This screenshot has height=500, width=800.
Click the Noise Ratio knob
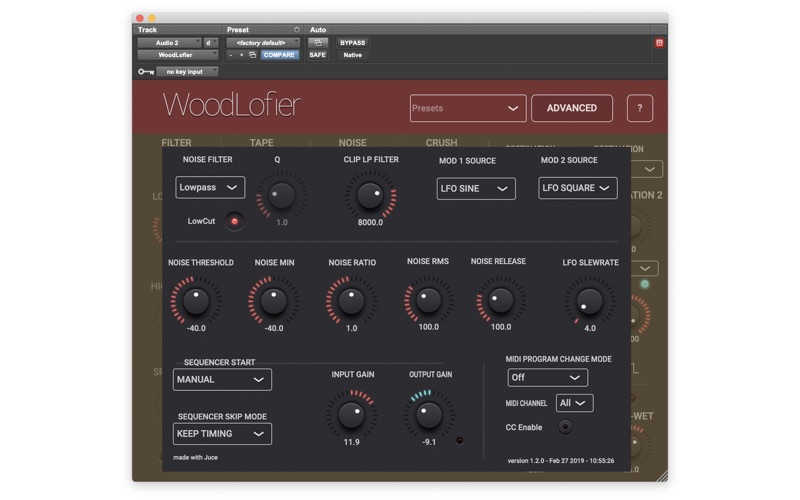tap(351, 301)
